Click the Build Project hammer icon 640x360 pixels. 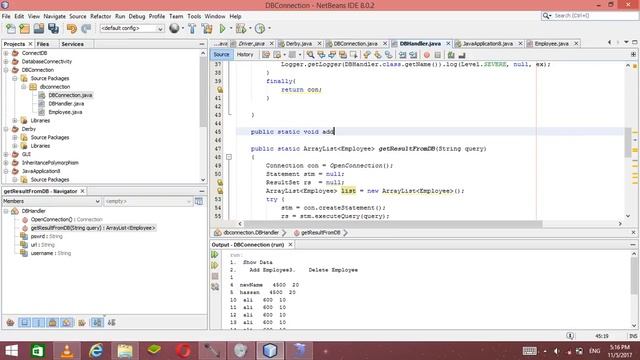point(192,29)
